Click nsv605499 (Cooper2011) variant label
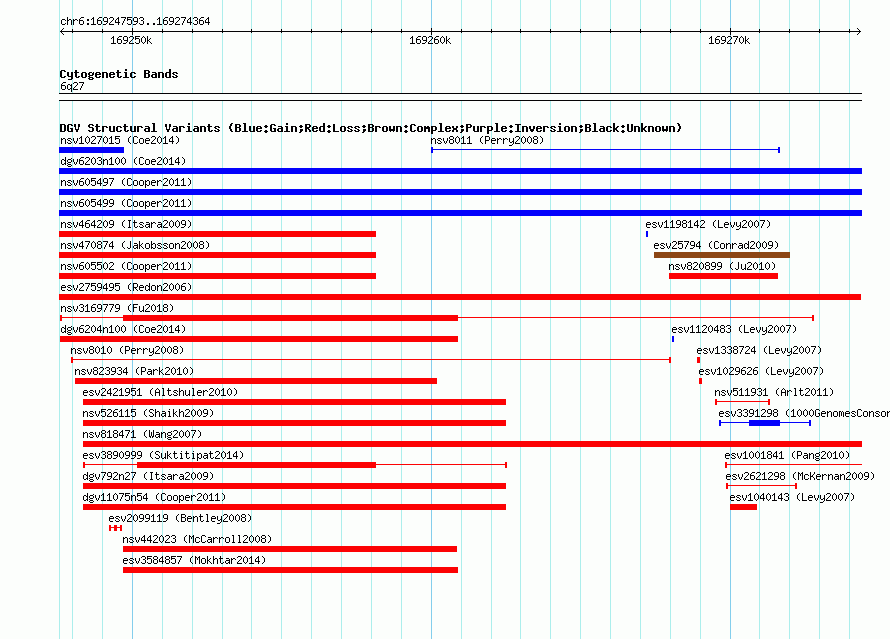Viewport: 890px width, 639px height. click(126, 203)
